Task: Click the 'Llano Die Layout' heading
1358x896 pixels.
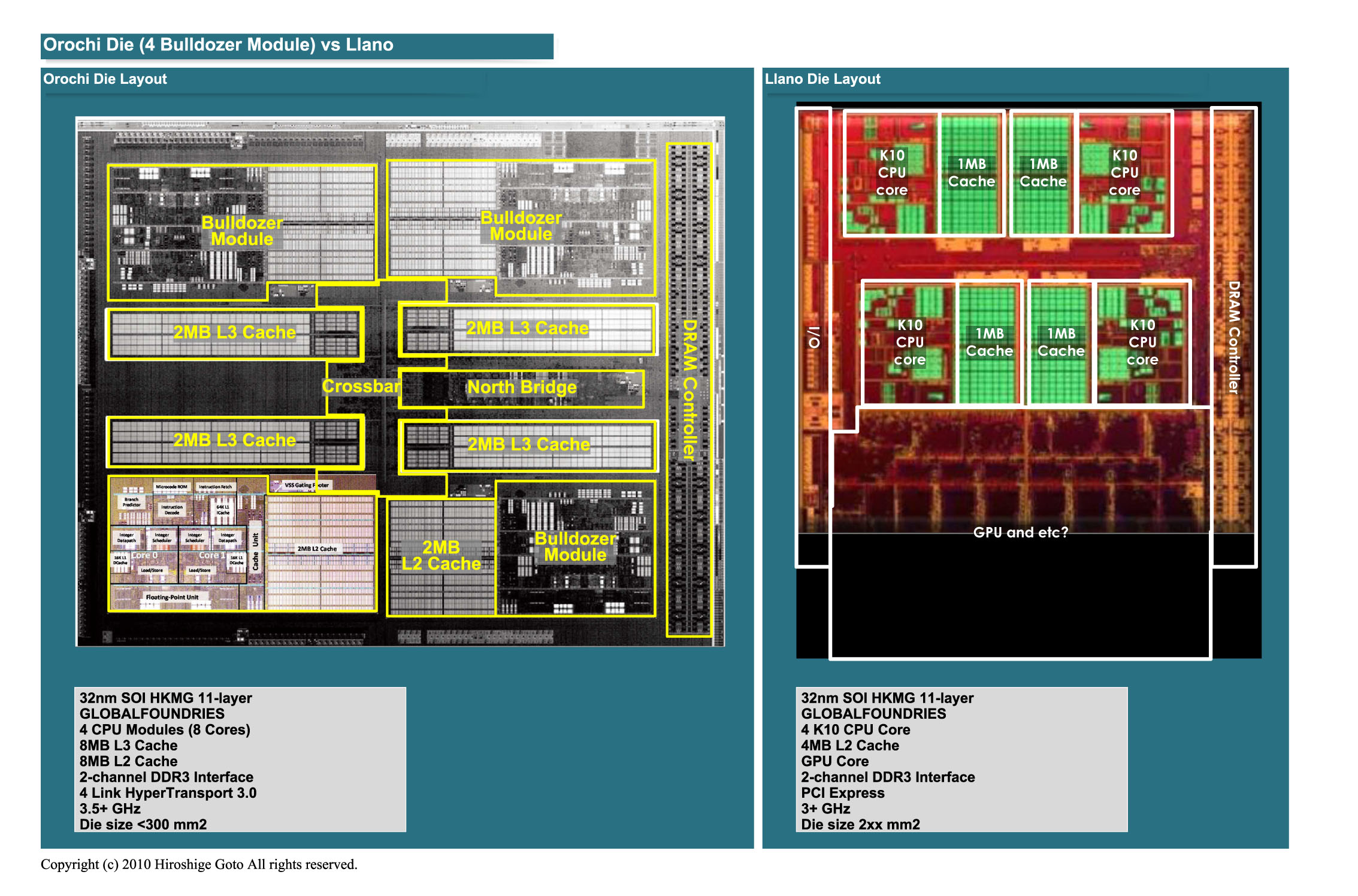Action: coord(822,79)
